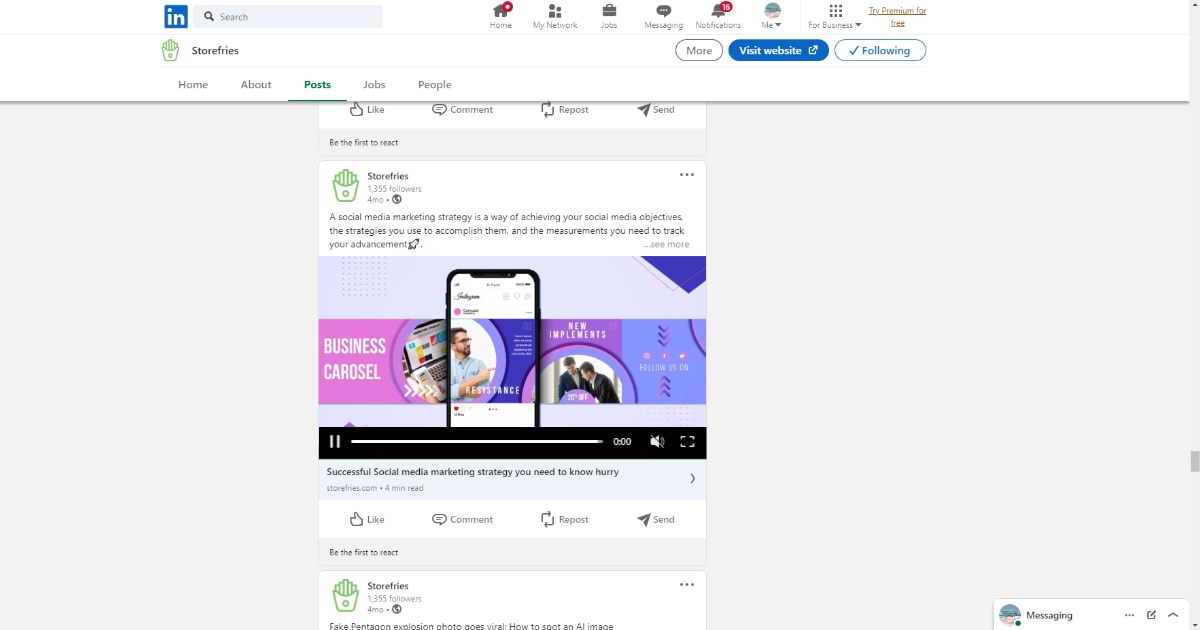Enter fullscreen mode on video
1200x630 pixels.
pos(687,441)
